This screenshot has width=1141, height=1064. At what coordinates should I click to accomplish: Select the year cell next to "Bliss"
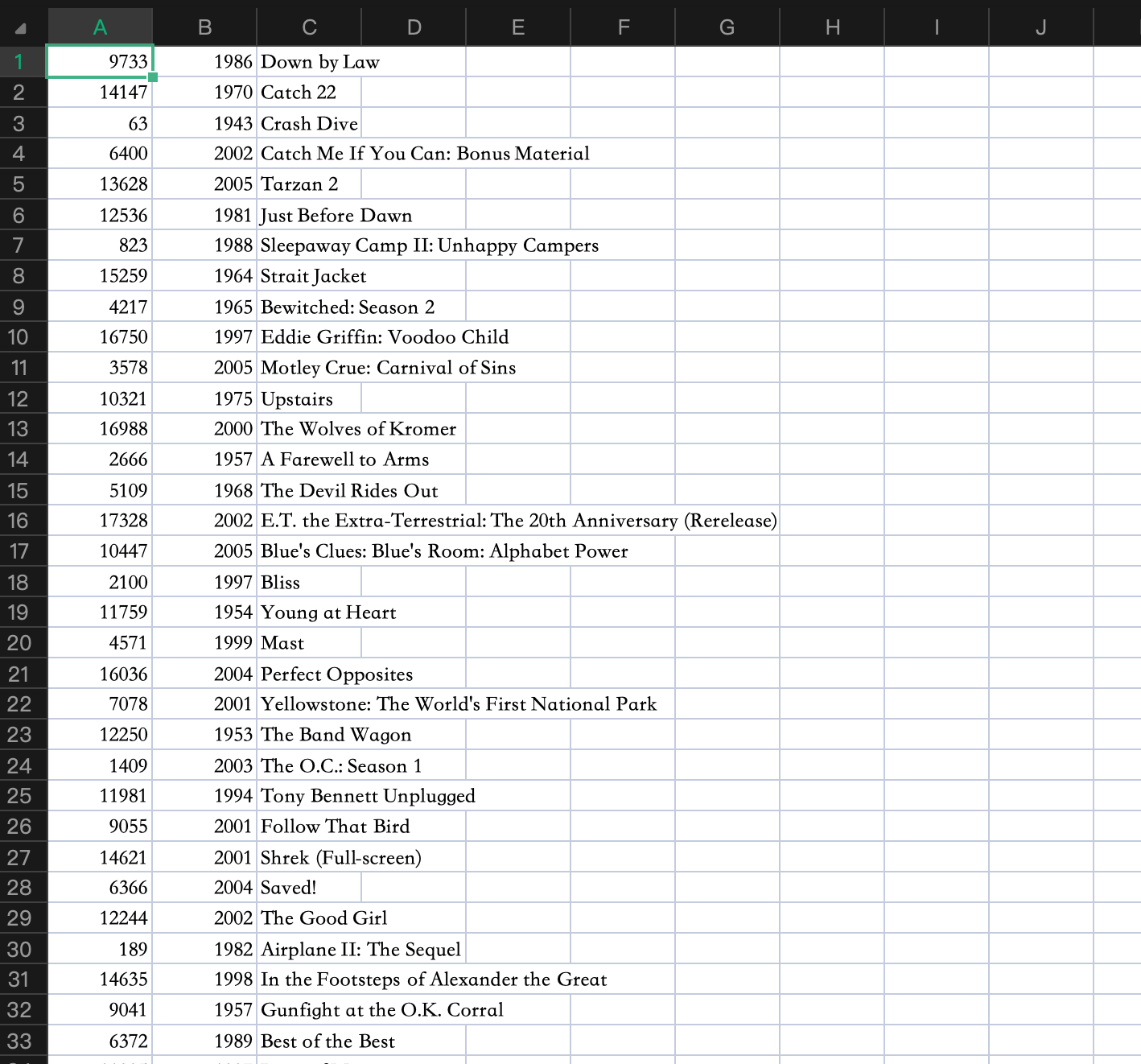click(x=205, y=582)
